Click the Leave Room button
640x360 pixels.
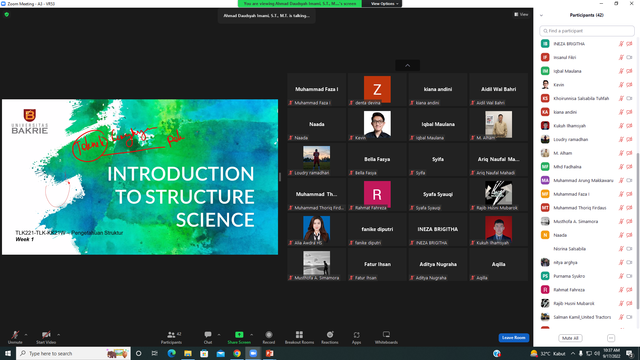point(513,338)
